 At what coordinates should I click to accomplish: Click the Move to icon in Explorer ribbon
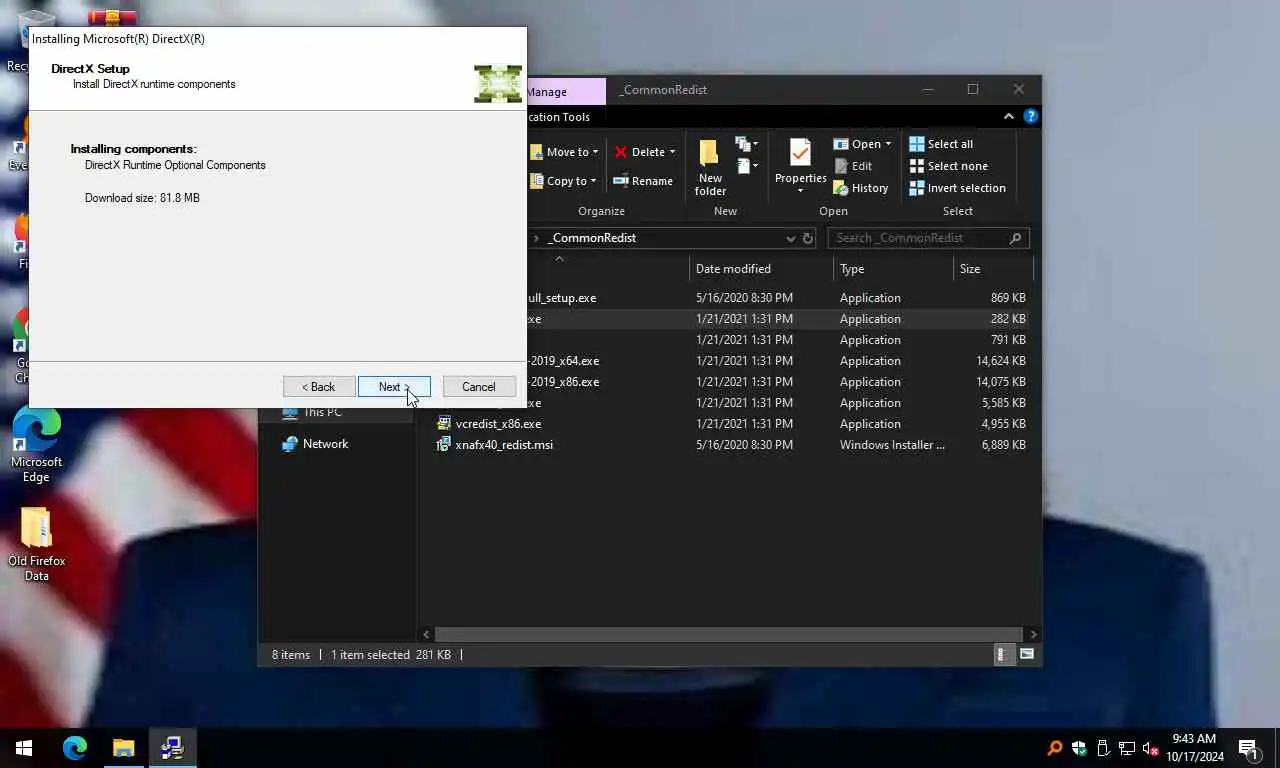537,152
